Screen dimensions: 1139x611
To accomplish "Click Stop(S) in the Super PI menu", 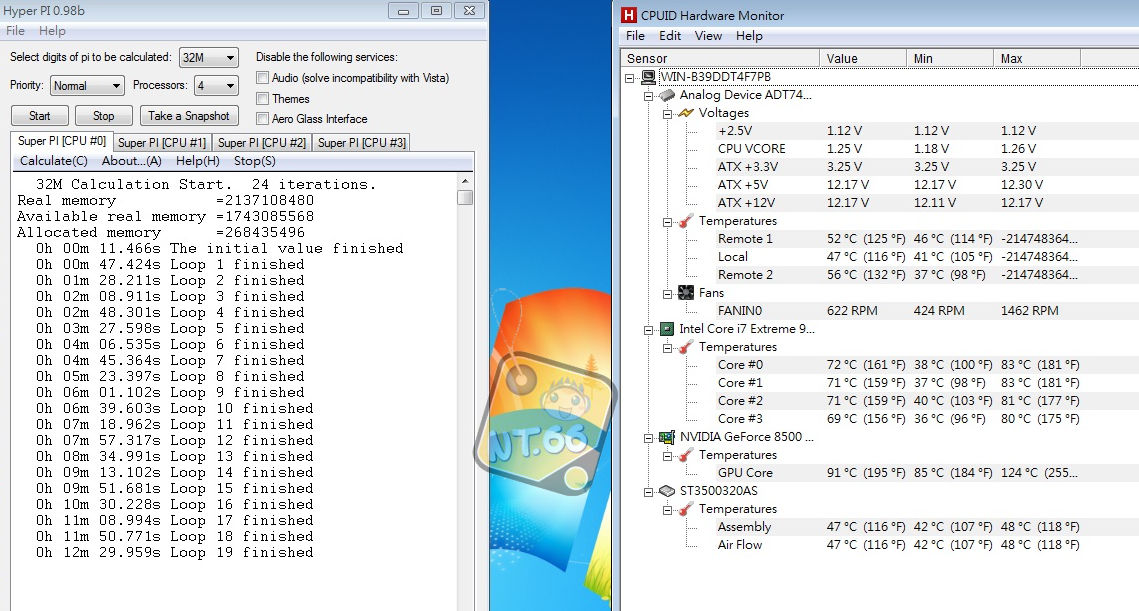I will tap(254, 161).
